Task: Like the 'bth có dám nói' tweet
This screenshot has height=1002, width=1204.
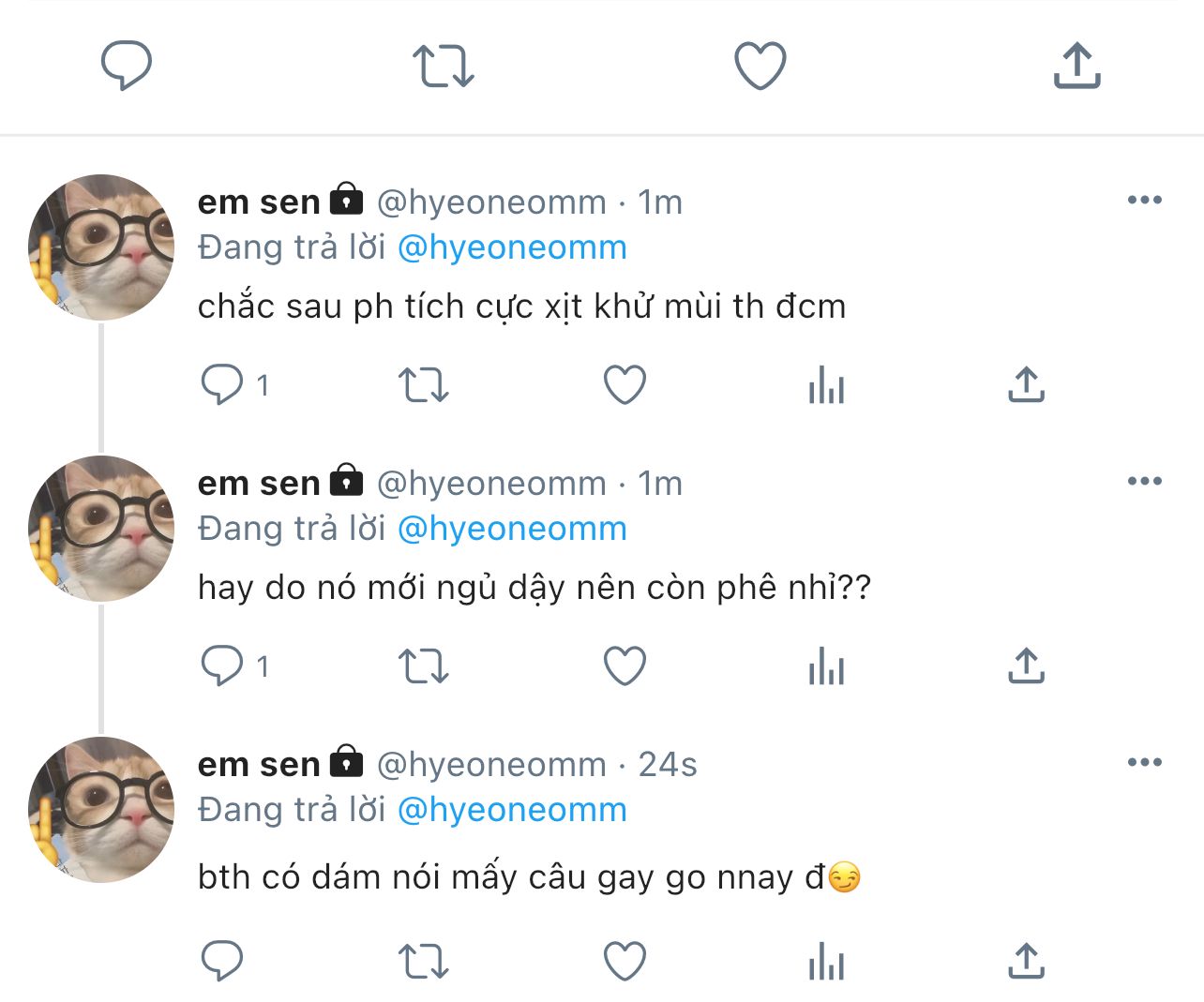Action: coord(625,961)
